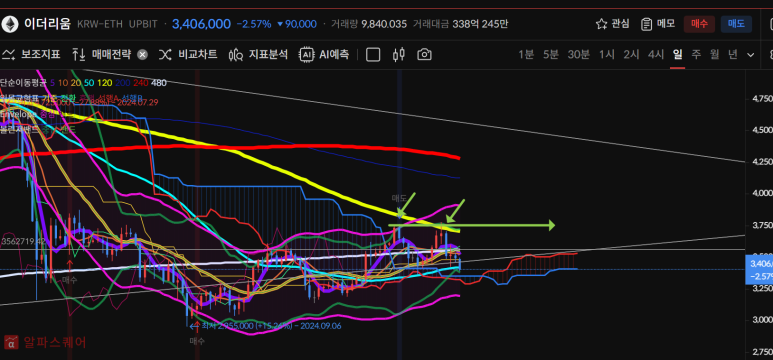773x360 pixels.
Task: Click the blue current price tag on axis
Action: pyautogui.click(x=759, y=269)
